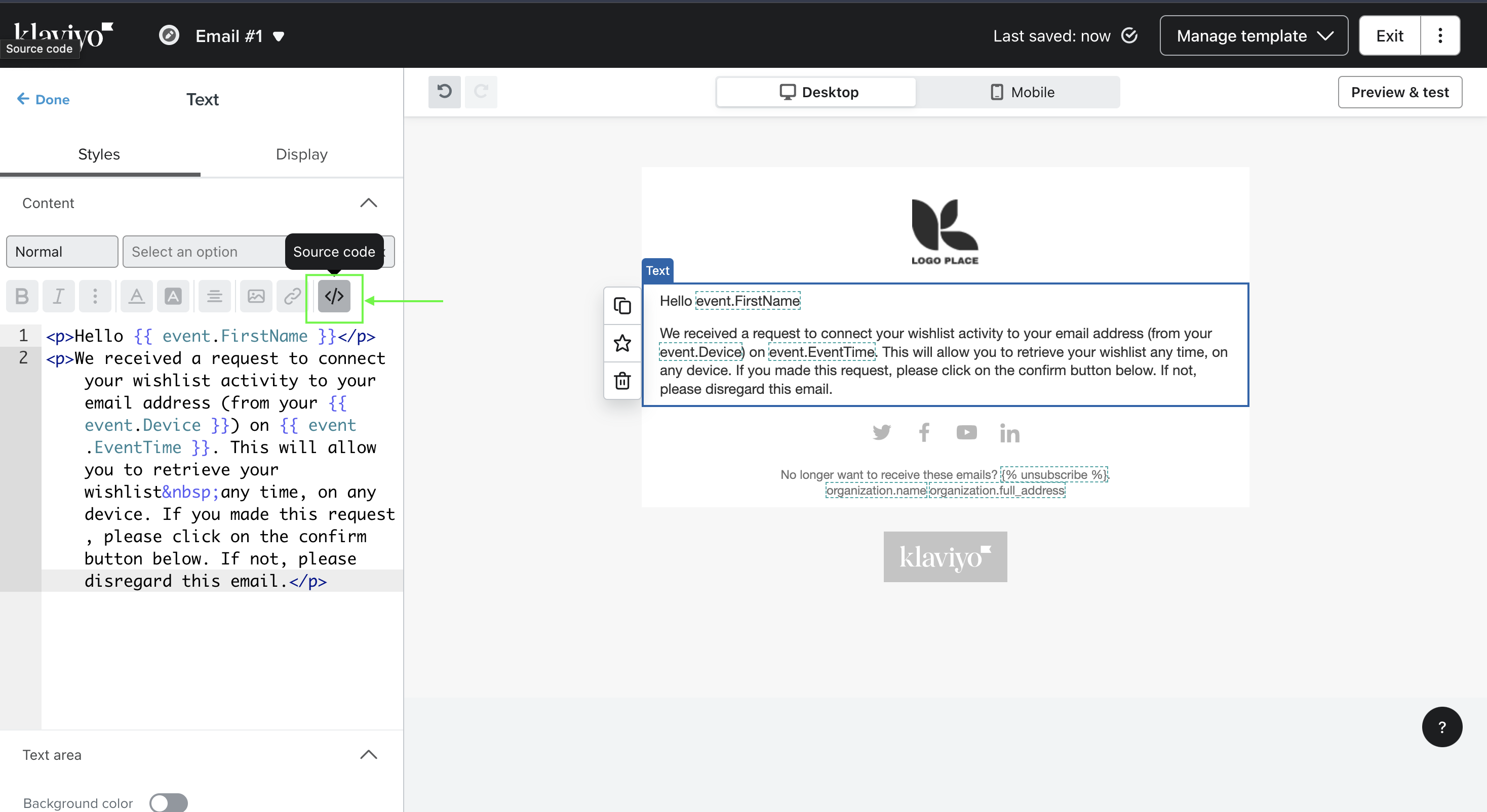1487x812 pixels.
Task: Open the text alignment options icon
Action: coord(214,296)
